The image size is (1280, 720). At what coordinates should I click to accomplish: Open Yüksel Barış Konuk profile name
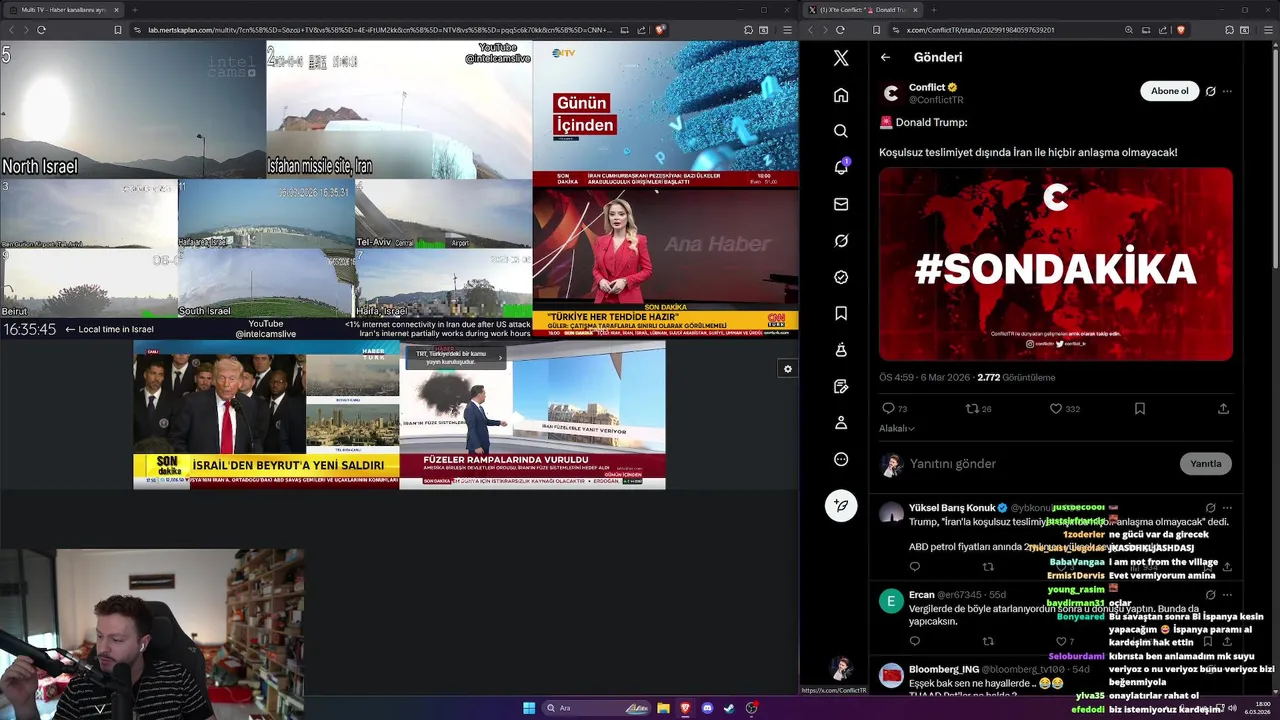tap(952, 508)
